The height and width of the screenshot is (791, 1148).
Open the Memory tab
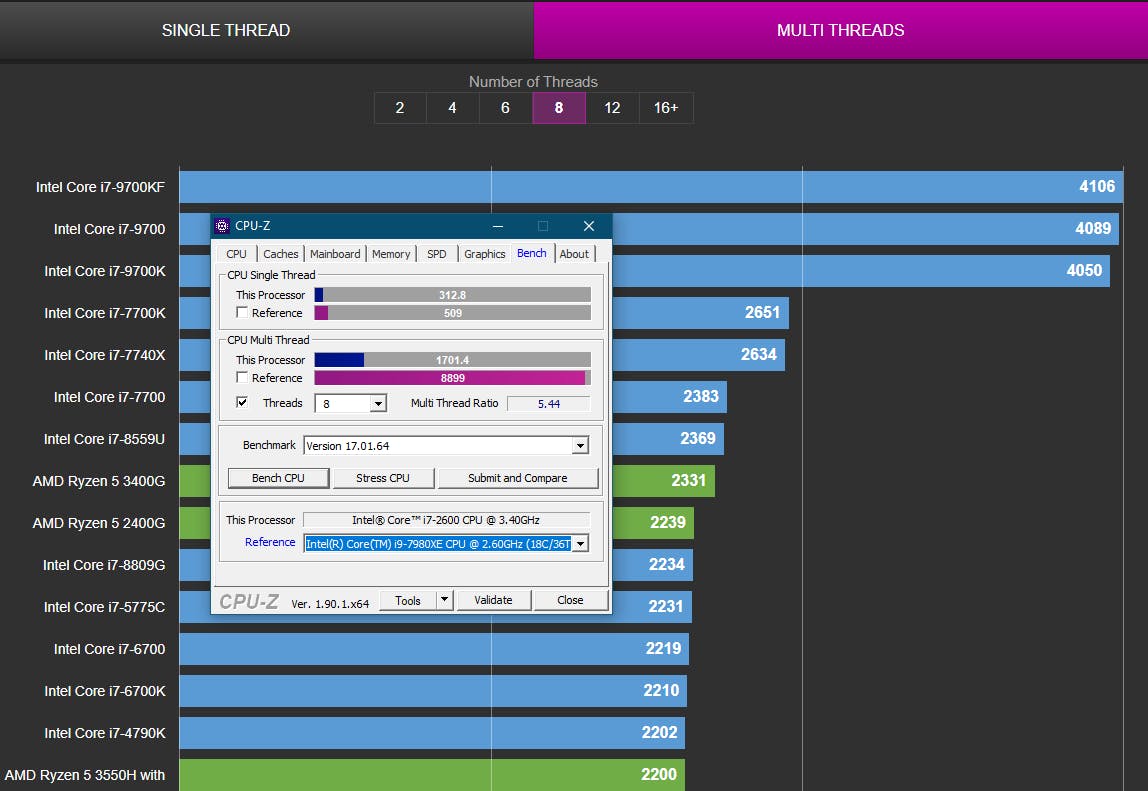(x=391, y=253)
